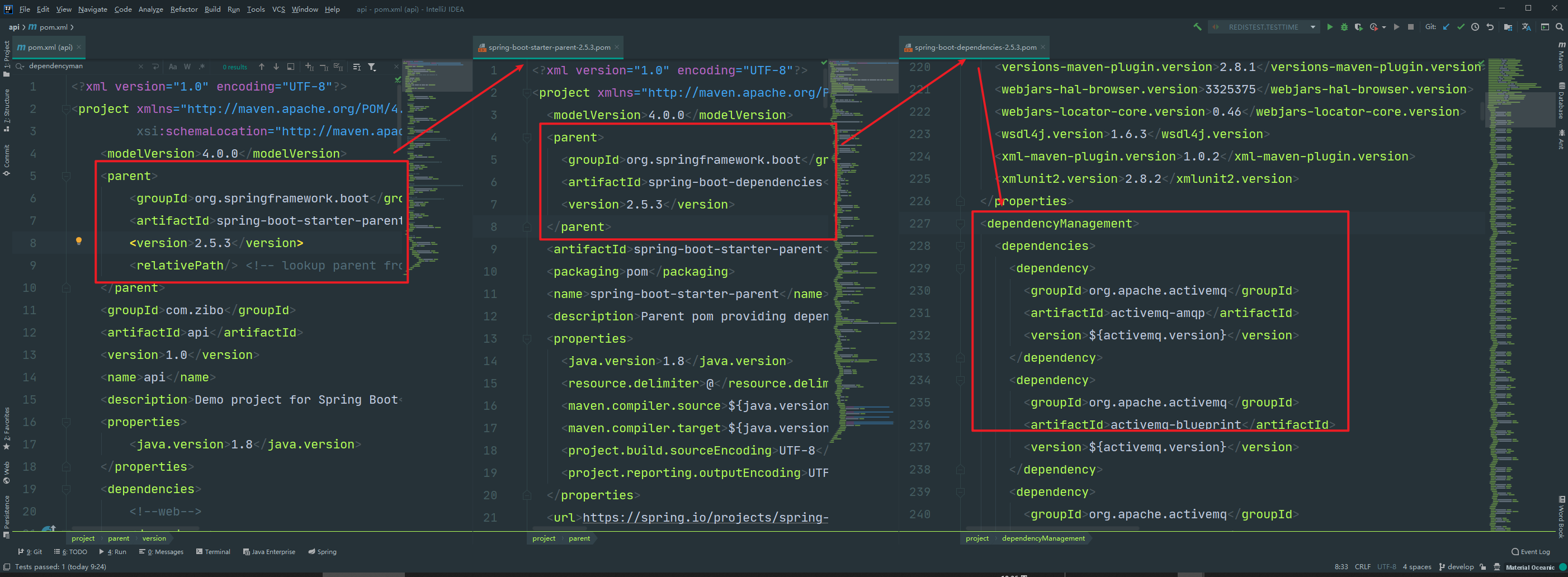This screenshot has width=1568, height=577.
Task: Open Search Everywhere magnifier icon
Action: pyautogui.click(x=1560, y=27)
